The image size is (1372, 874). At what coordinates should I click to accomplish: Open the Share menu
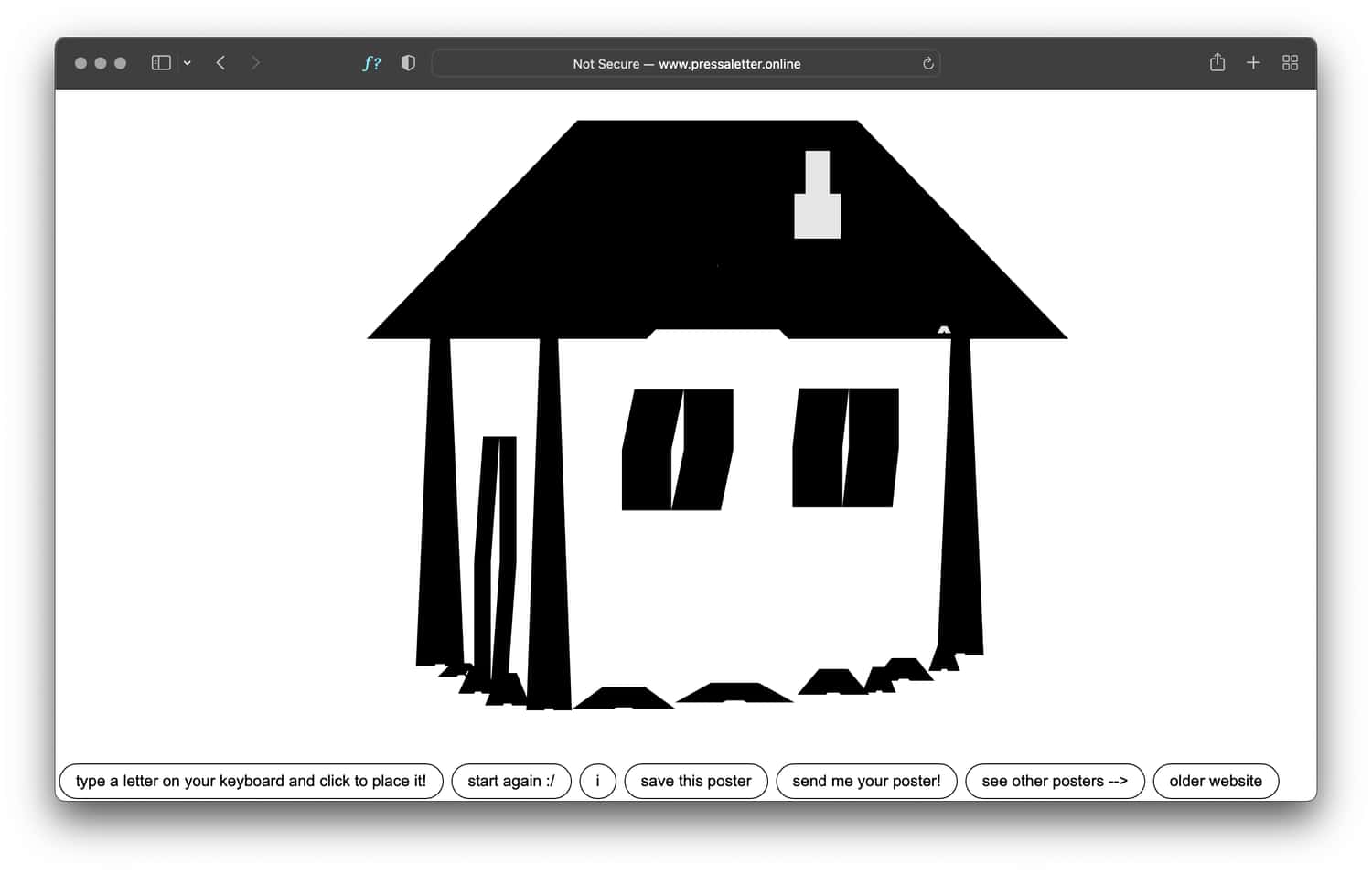coord(1217,62)
